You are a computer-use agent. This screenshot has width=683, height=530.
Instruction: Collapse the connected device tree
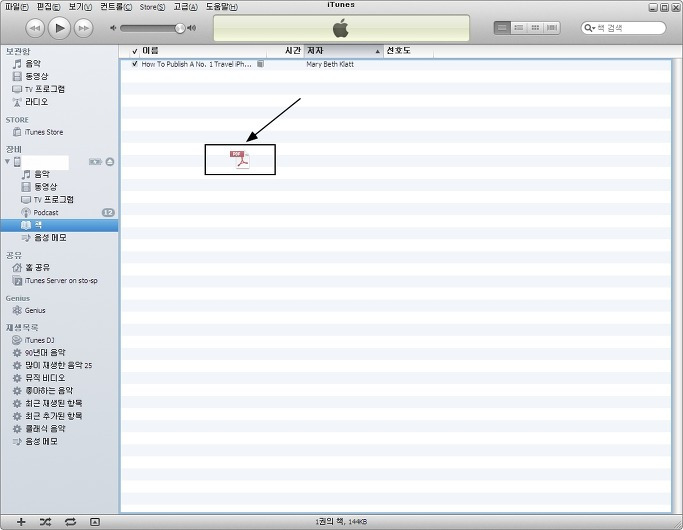pos(7,162)
